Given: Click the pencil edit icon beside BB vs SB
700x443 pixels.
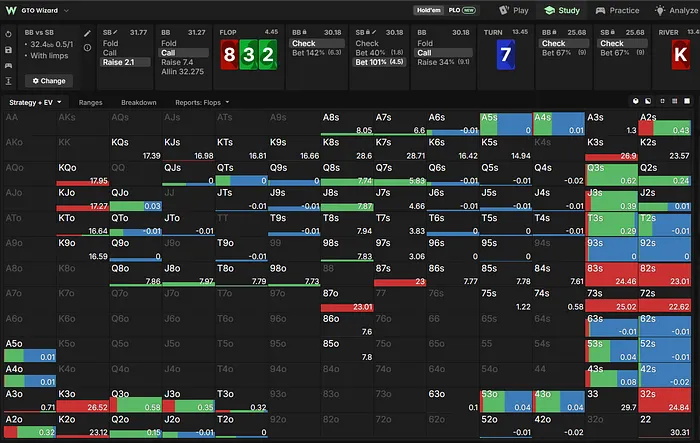Looking at the screenshot, I should click(x=88, y=33).
